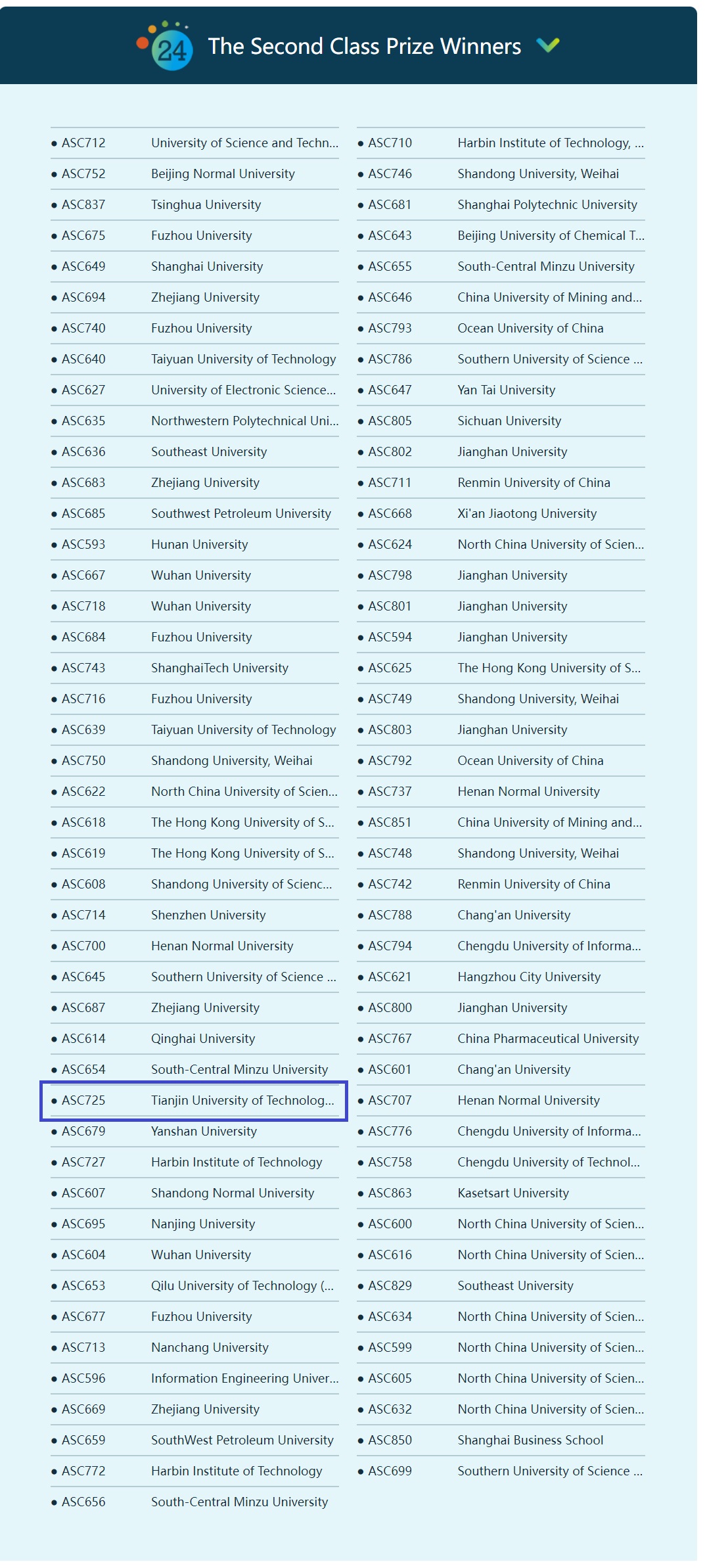Click the ASC850 Shanghai Business School entry
This screenshot has height=1568, width=705.
coord(501,1440)
